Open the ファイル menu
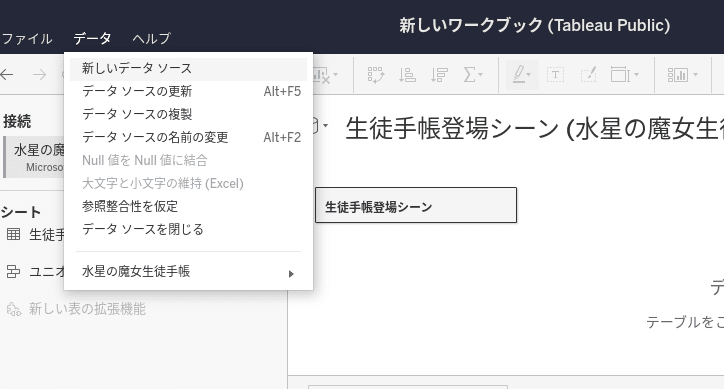724x389 pixels. [27, 38]
